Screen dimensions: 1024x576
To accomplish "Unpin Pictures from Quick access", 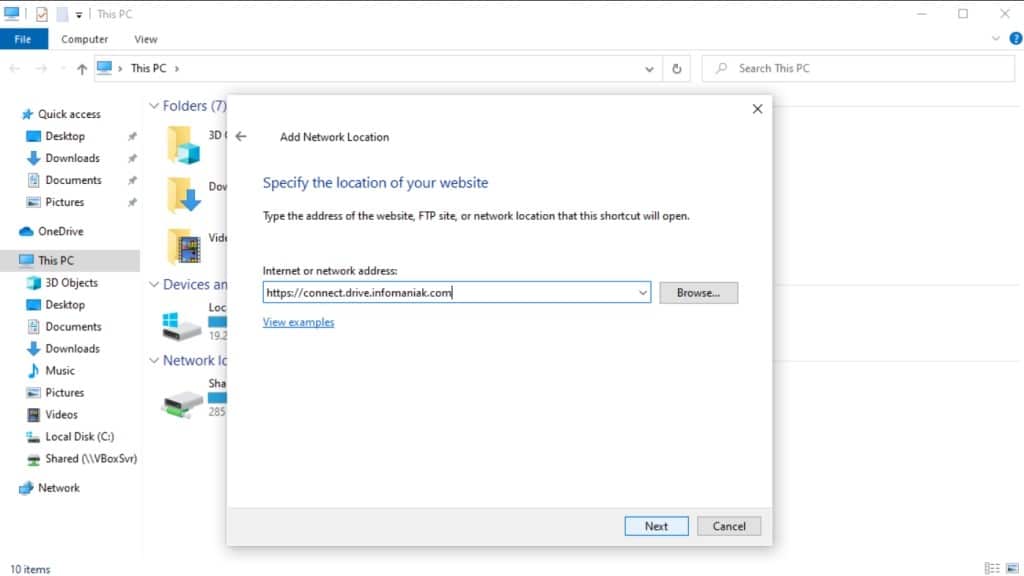I will click(x=132, y=202).
